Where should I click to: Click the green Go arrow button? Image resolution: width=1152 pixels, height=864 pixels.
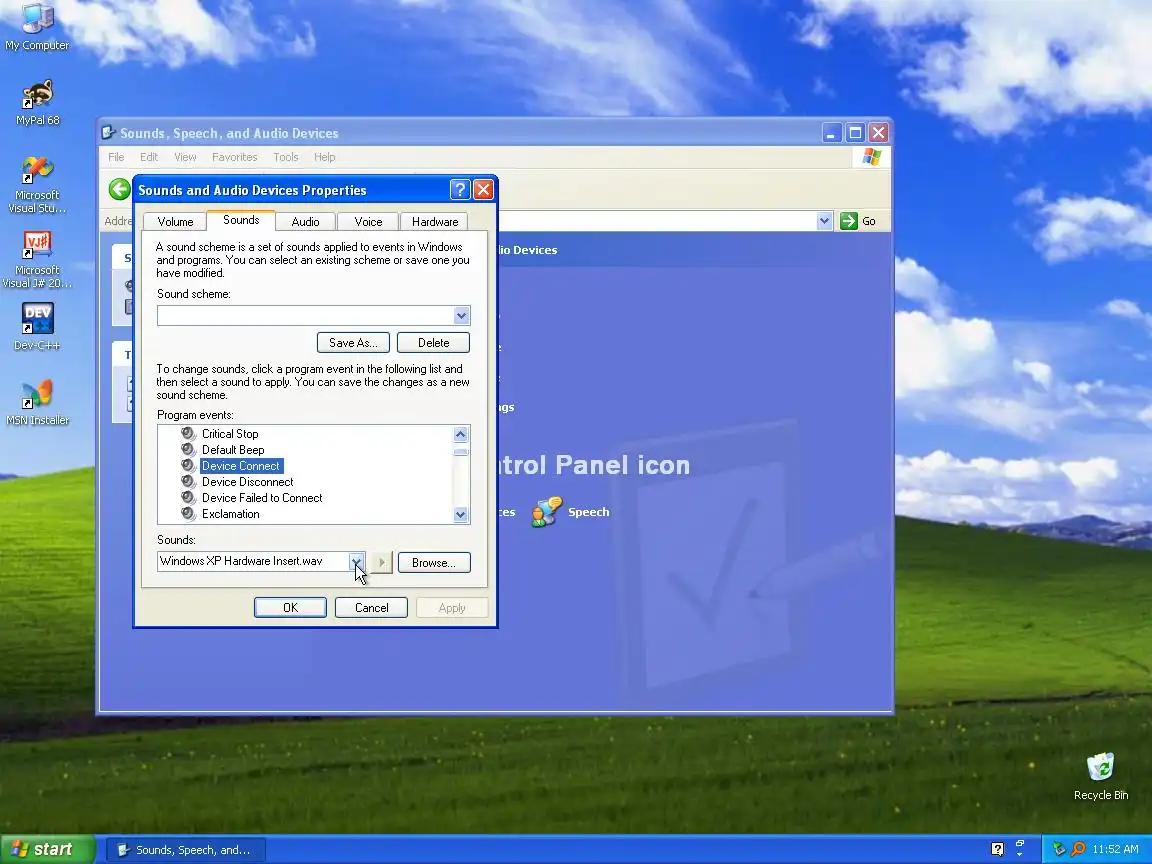tap(849, 220)
